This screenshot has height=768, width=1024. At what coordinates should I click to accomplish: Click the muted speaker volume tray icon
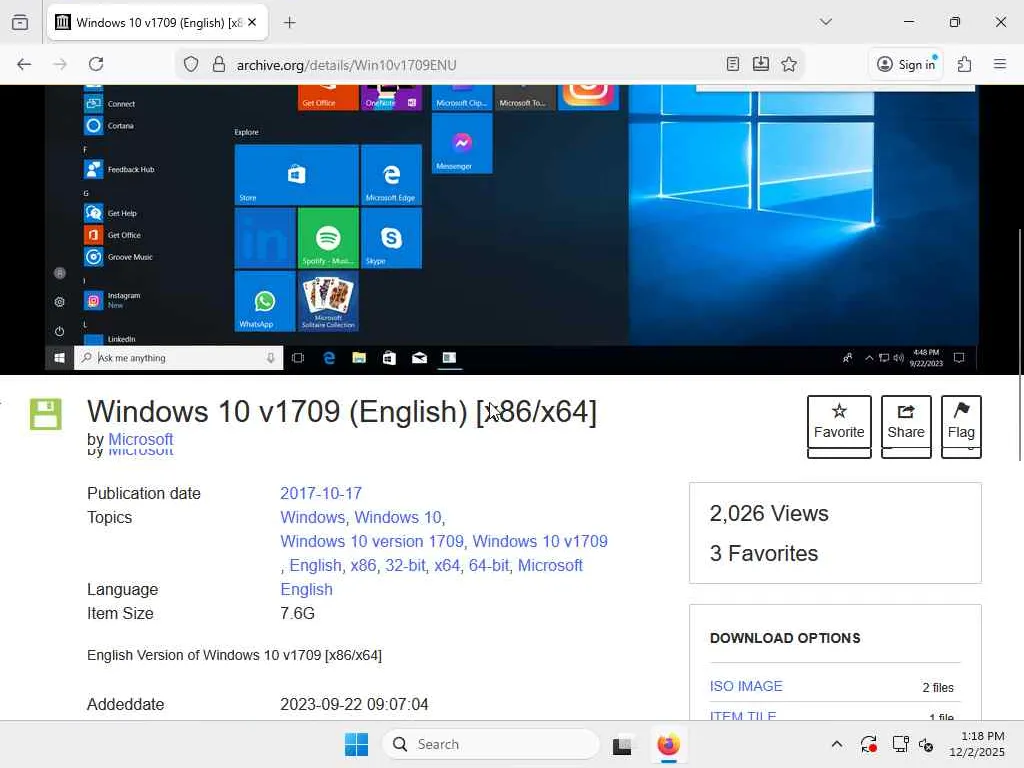(x=926, y=744)
